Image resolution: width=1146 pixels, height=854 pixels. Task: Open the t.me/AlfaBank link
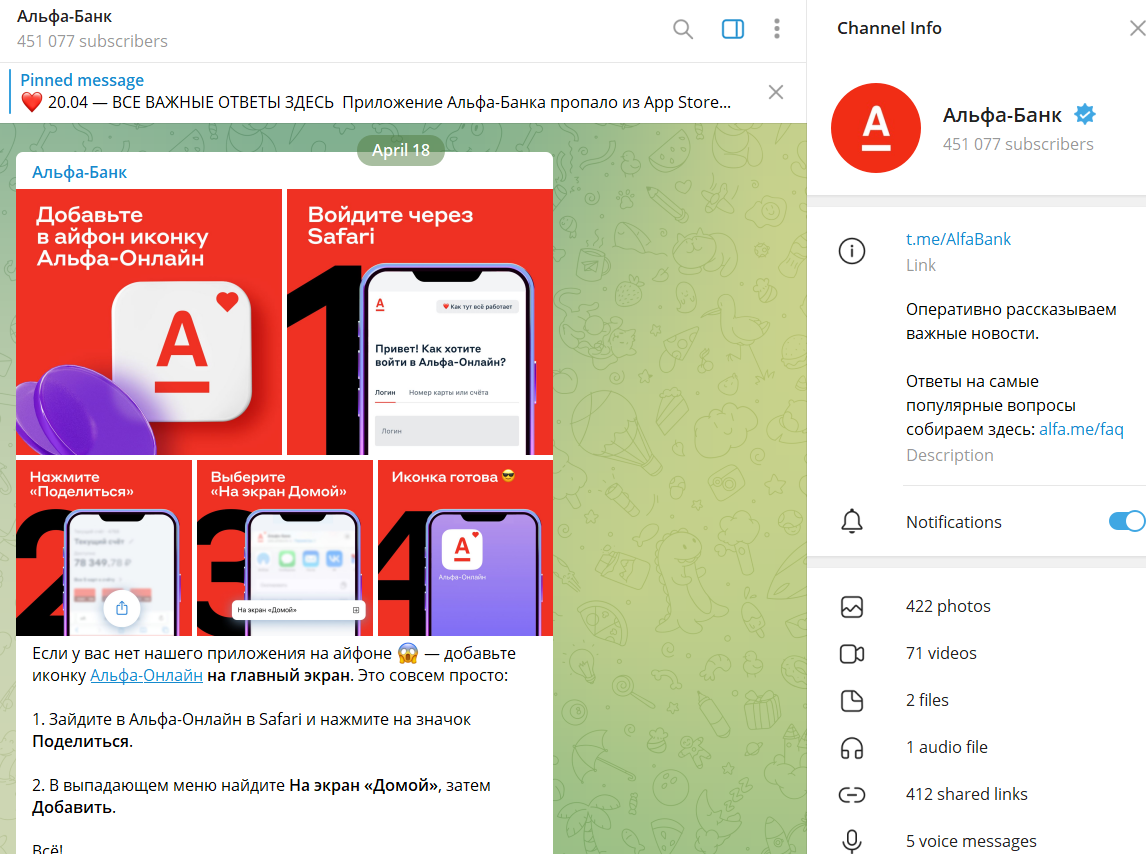pyautogui.click(x=958, y=239)
